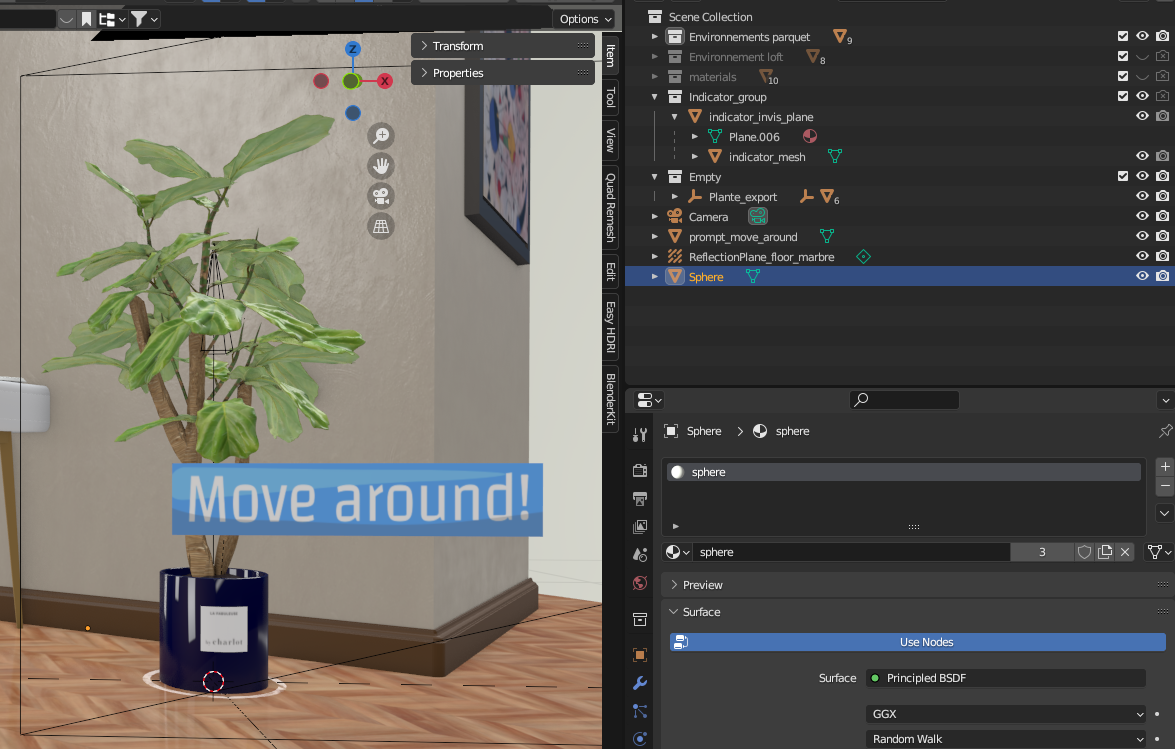Open the Output properties printer tab
Screen dimensions: 1175x749
coord(640,499)
